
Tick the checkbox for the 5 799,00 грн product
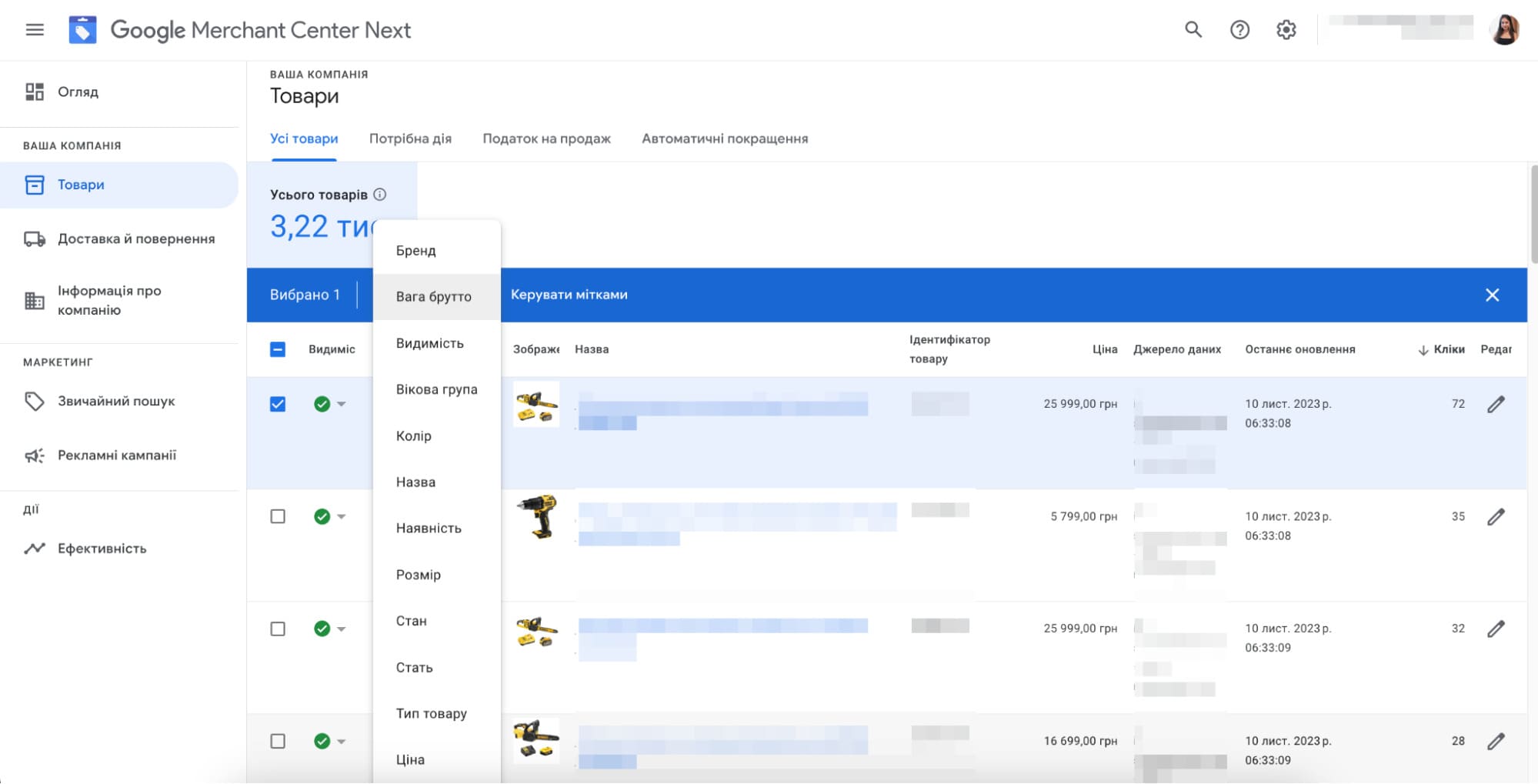(x=278, y=517)
